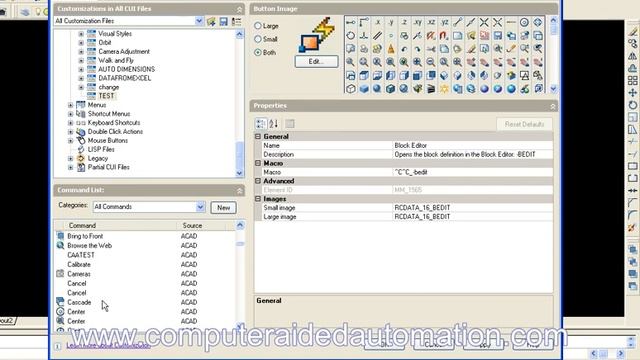Expand the Keyboard Shortcuts node
The width and height of the screenshot is (640, 360).
point(71,123)
